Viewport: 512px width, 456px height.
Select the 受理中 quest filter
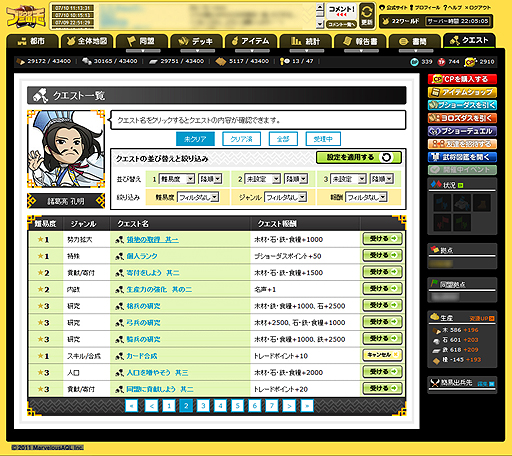click(323, 139)
